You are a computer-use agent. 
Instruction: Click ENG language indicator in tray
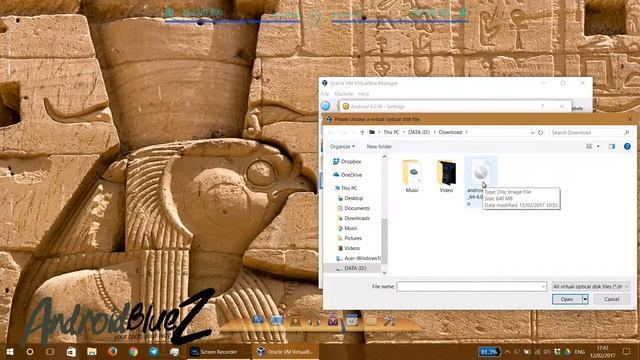(x=580, y=351)
